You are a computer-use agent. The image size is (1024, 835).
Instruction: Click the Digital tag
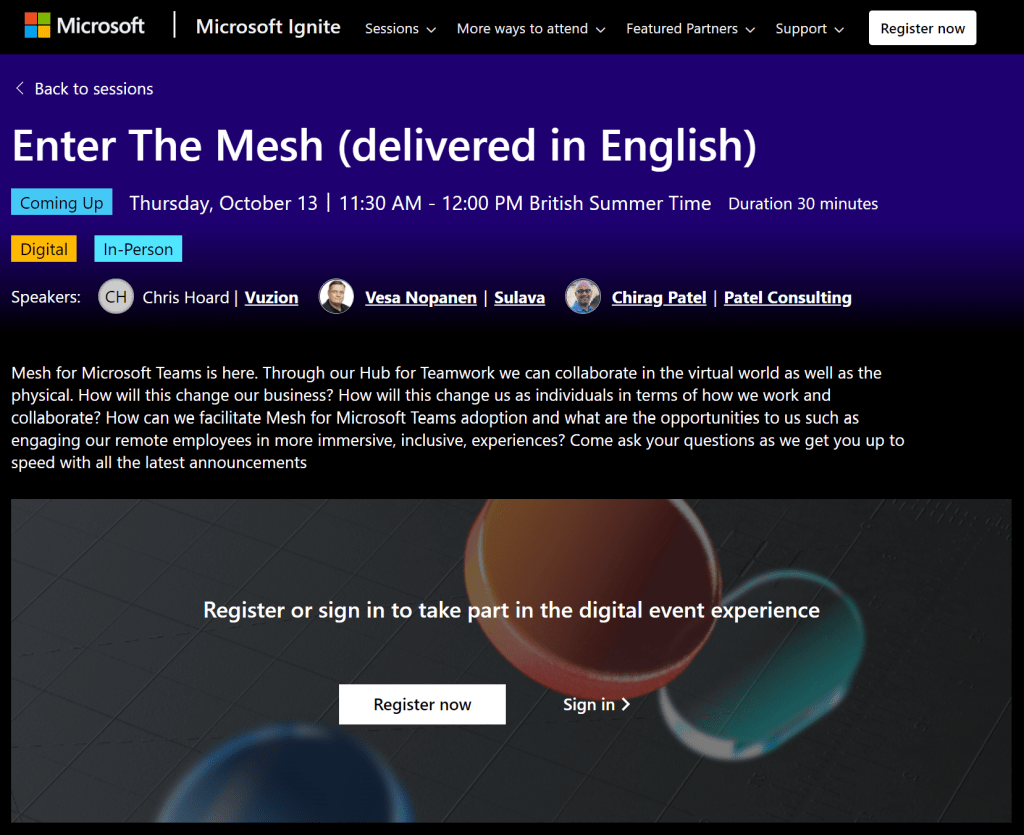44,249
